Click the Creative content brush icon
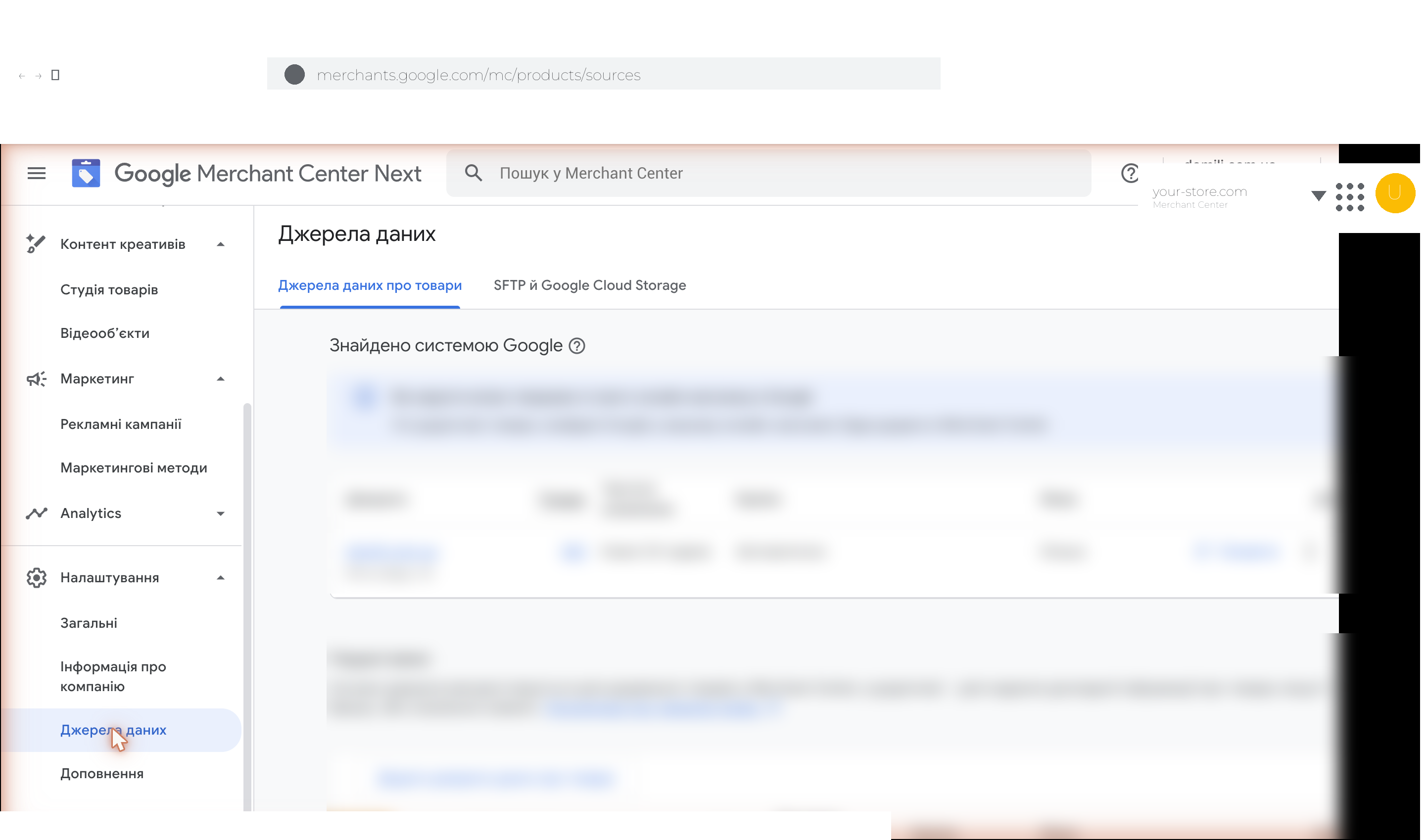The image size is (1426, 840). click(36, 244)
